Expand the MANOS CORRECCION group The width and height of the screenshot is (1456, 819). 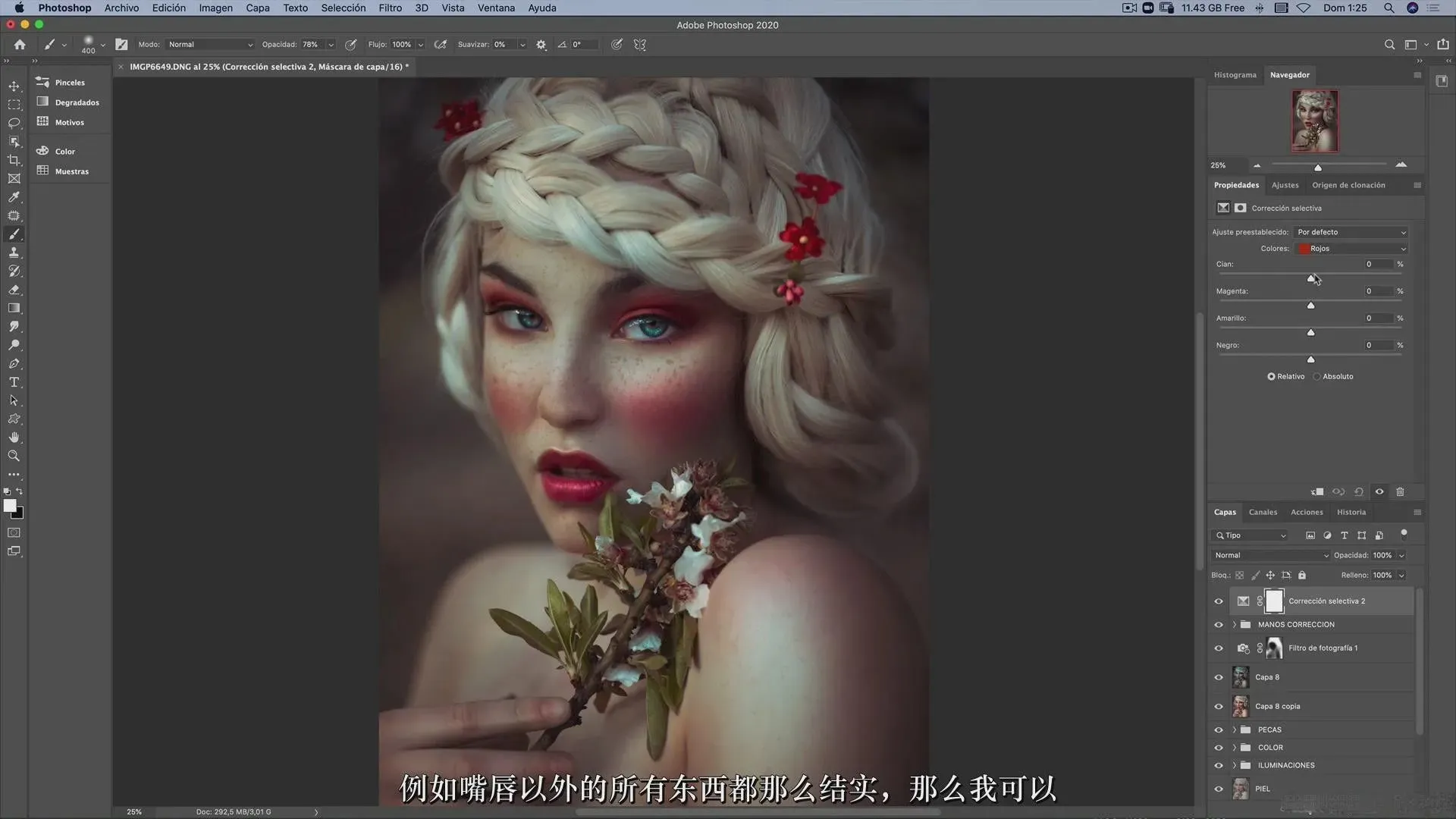[1235, 625]
